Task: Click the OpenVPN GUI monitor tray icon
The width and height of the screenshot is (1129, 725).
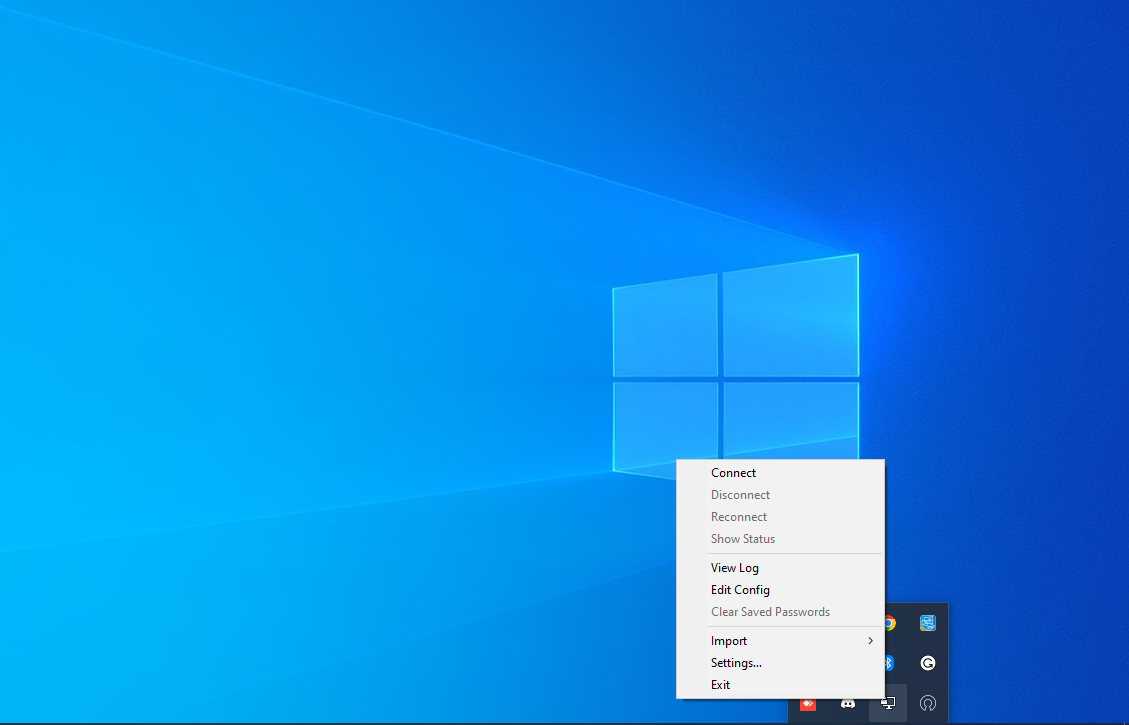Action: coord(888,704)
